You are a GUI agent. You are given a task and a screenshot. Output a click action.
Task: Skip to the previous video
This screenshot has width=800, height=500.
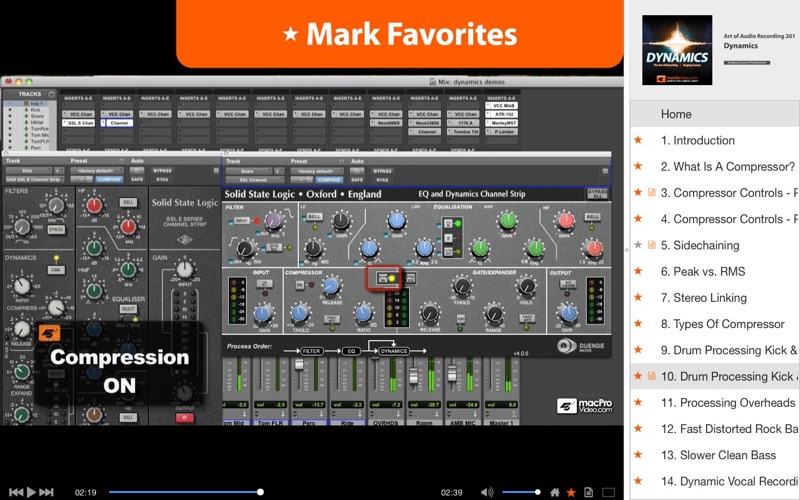16,492
